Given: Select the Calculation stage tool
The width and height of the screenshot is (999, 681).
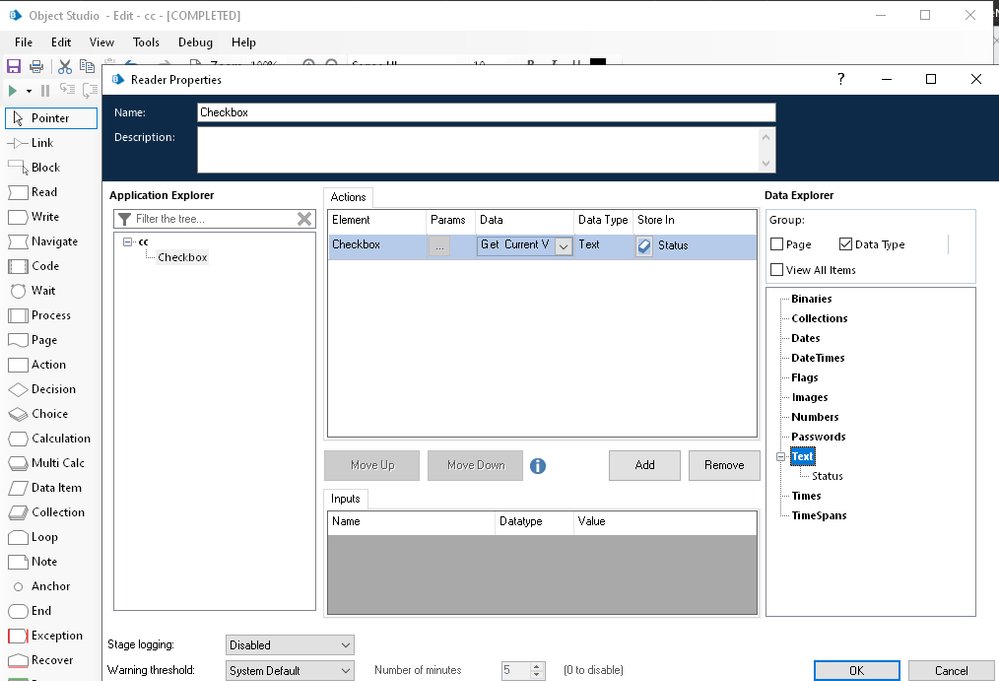Looking at the screenshot, I should click(x=51, y=438).
